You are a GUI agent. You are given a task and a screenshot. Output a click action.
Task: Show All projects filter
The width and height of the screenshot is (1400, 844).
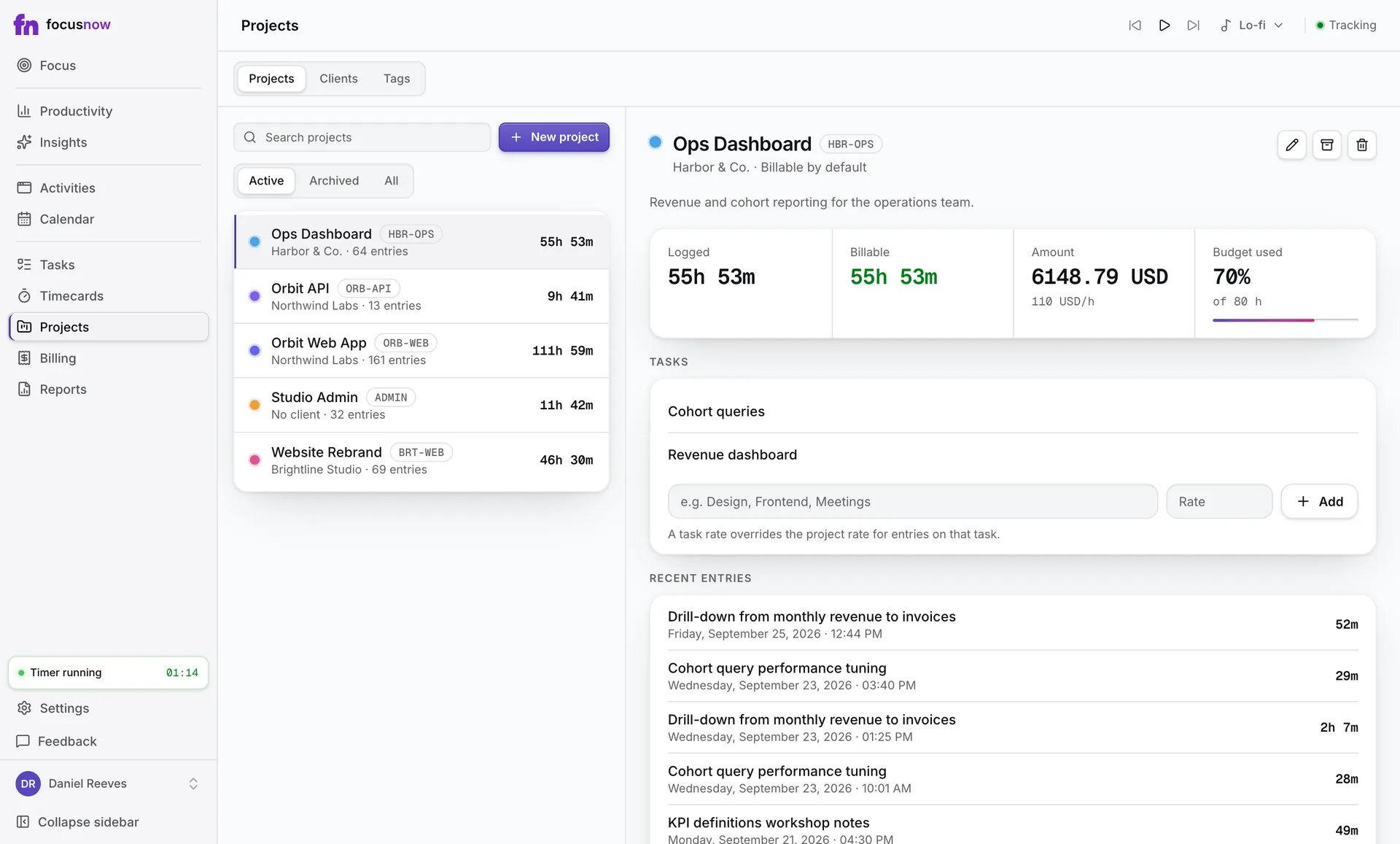pyautogui.click(x=392, y=181)
